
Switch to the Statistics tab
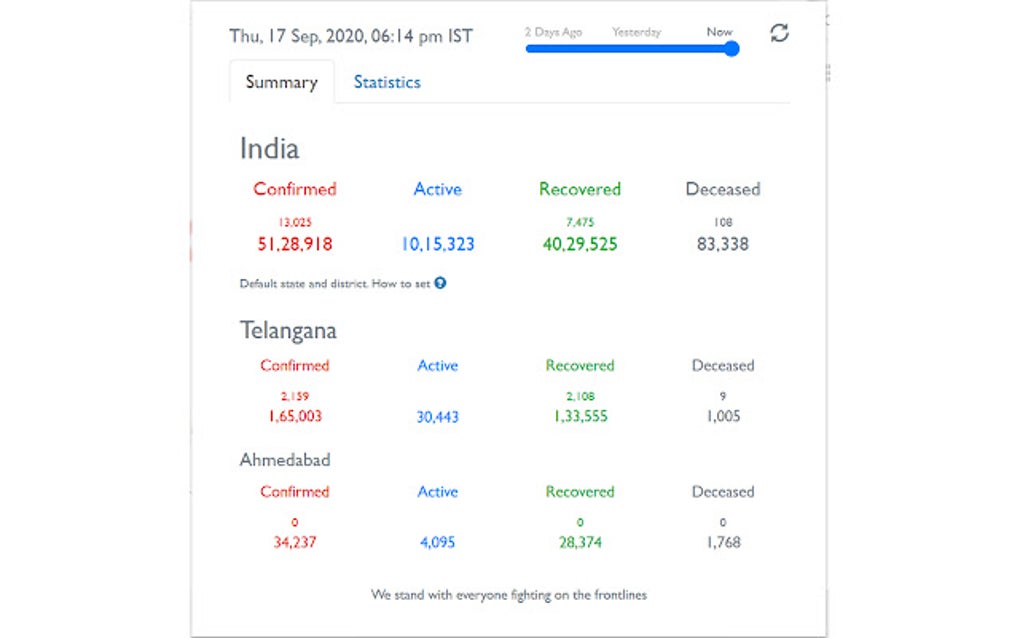point(387,82)
